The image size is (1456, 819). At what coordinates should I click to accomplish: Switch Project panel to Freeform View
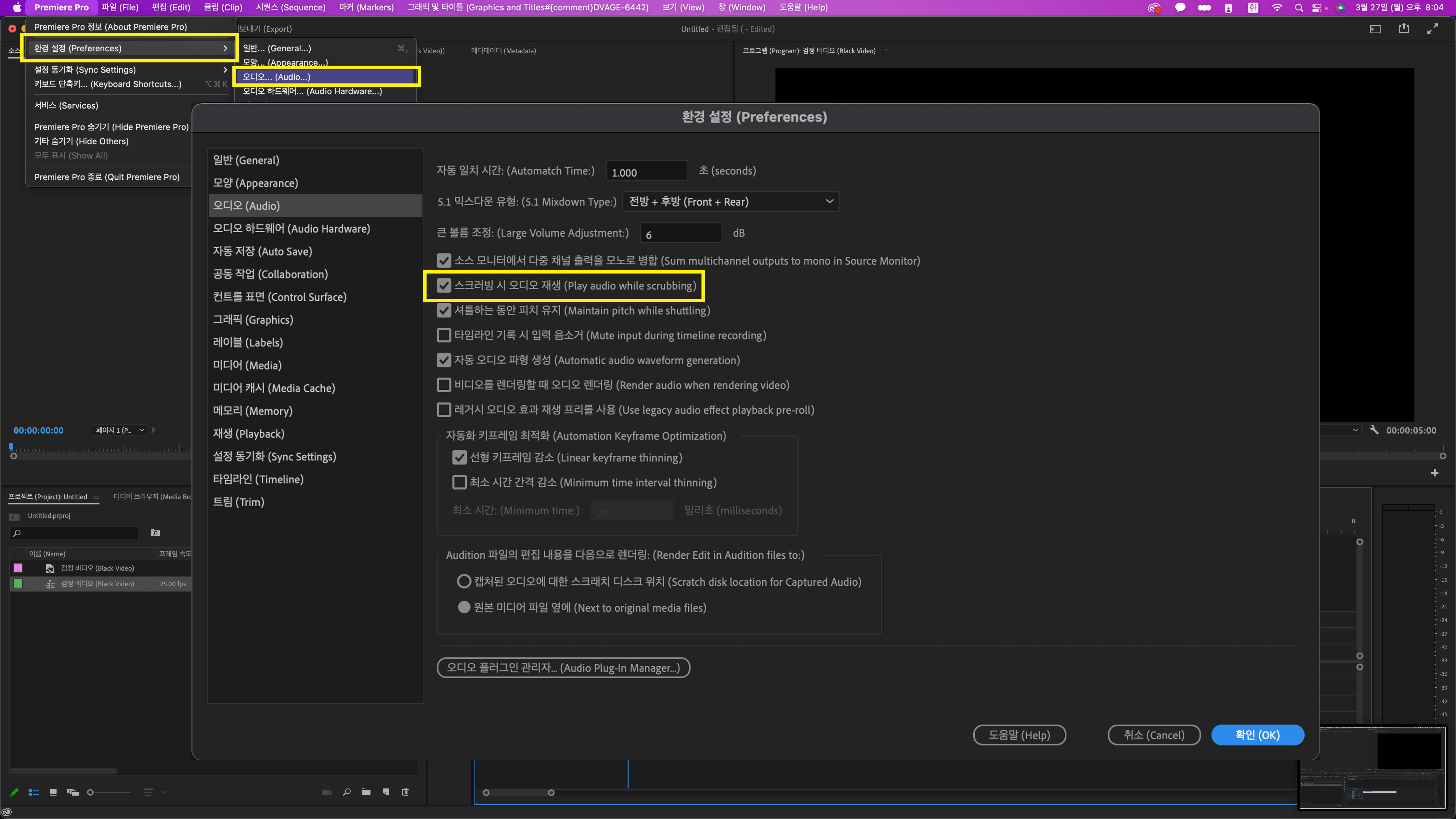coord(72,792)
